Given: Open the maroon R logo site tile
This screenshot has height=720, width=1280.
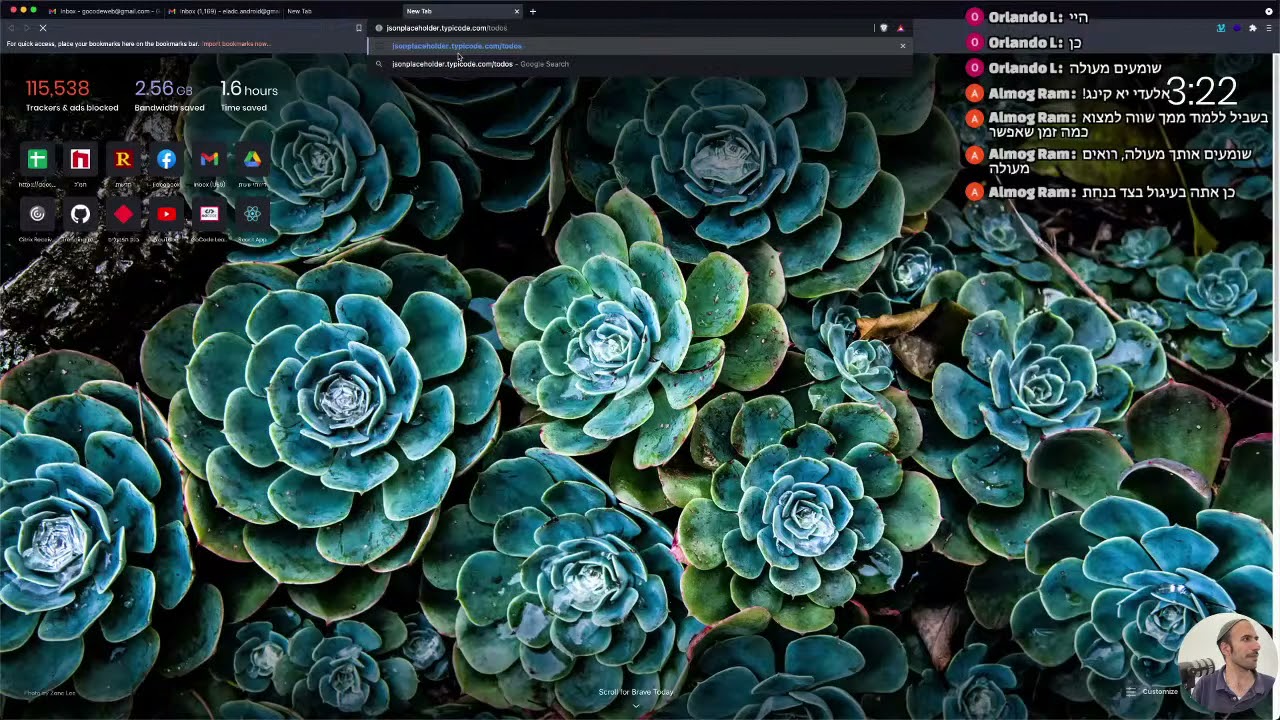Looking at the screenshot, I should pyautogui.click(x=123, y=159).
